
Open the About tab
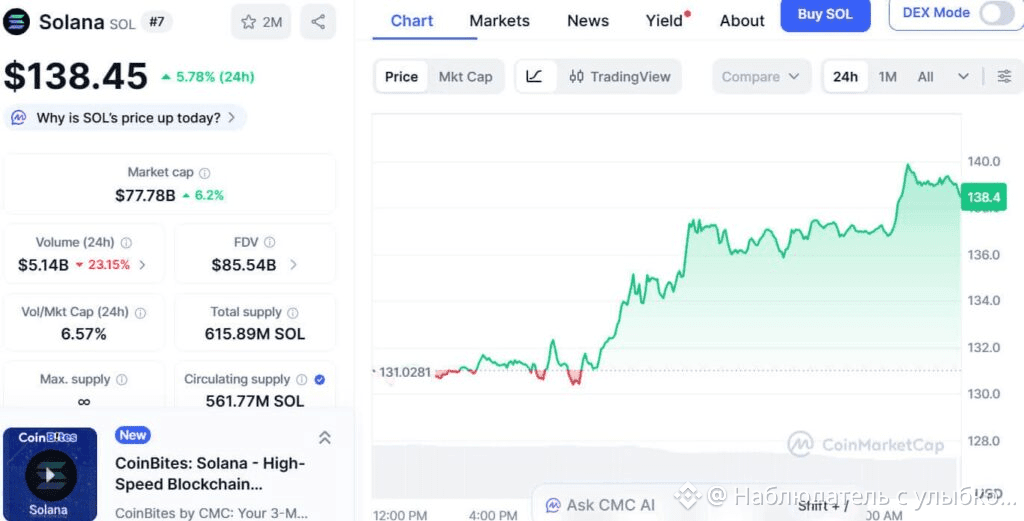742,20
